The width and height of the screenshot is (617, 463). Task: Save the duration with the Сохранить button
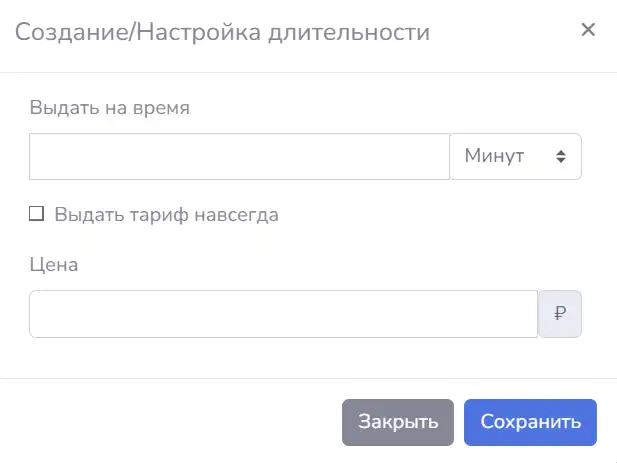point(530,422)
